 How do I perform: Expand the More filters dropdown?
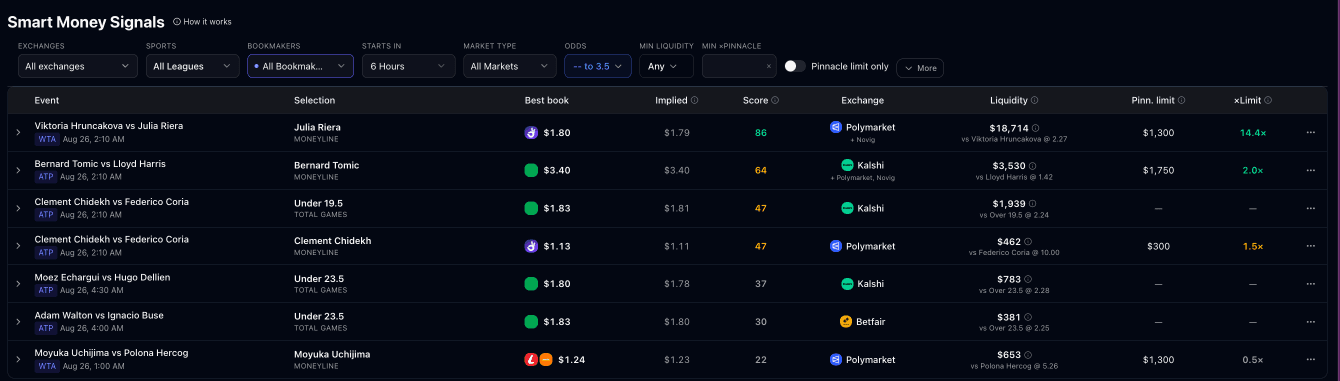coord(920,68)
